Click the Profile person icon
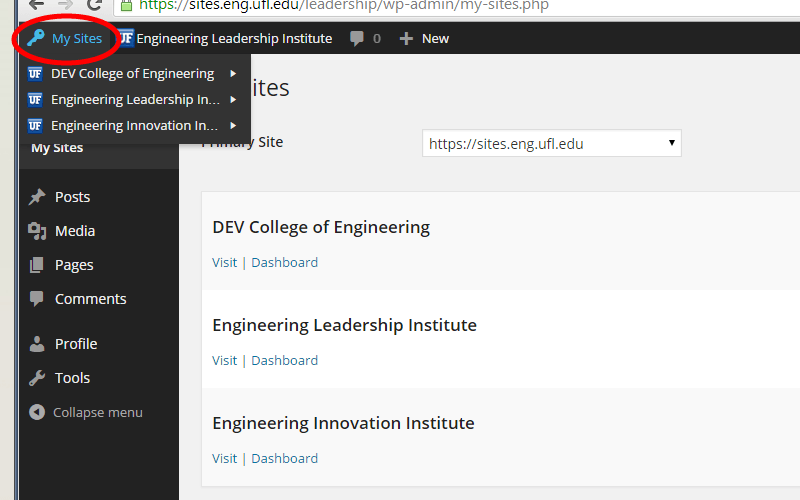 37,344
